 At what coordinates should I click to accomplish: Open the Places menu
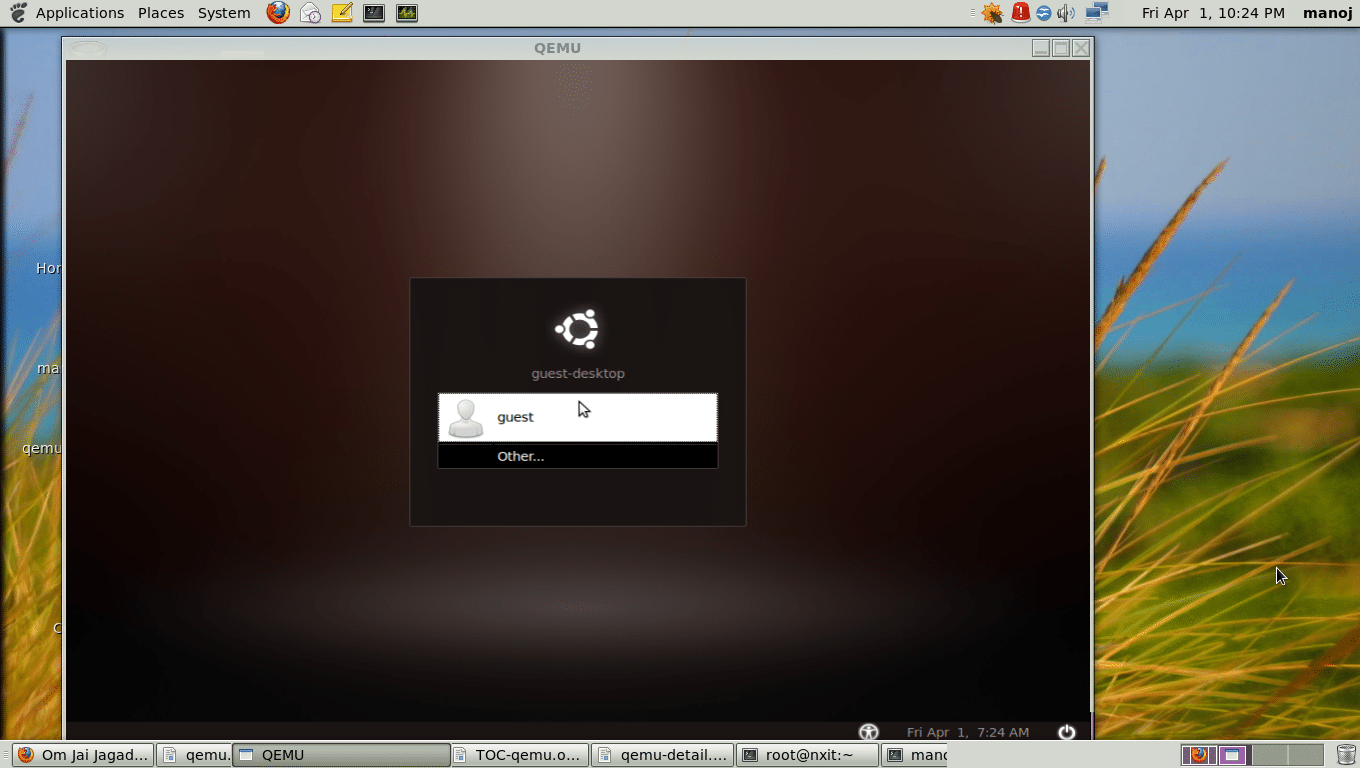click(x=161, y=13)
